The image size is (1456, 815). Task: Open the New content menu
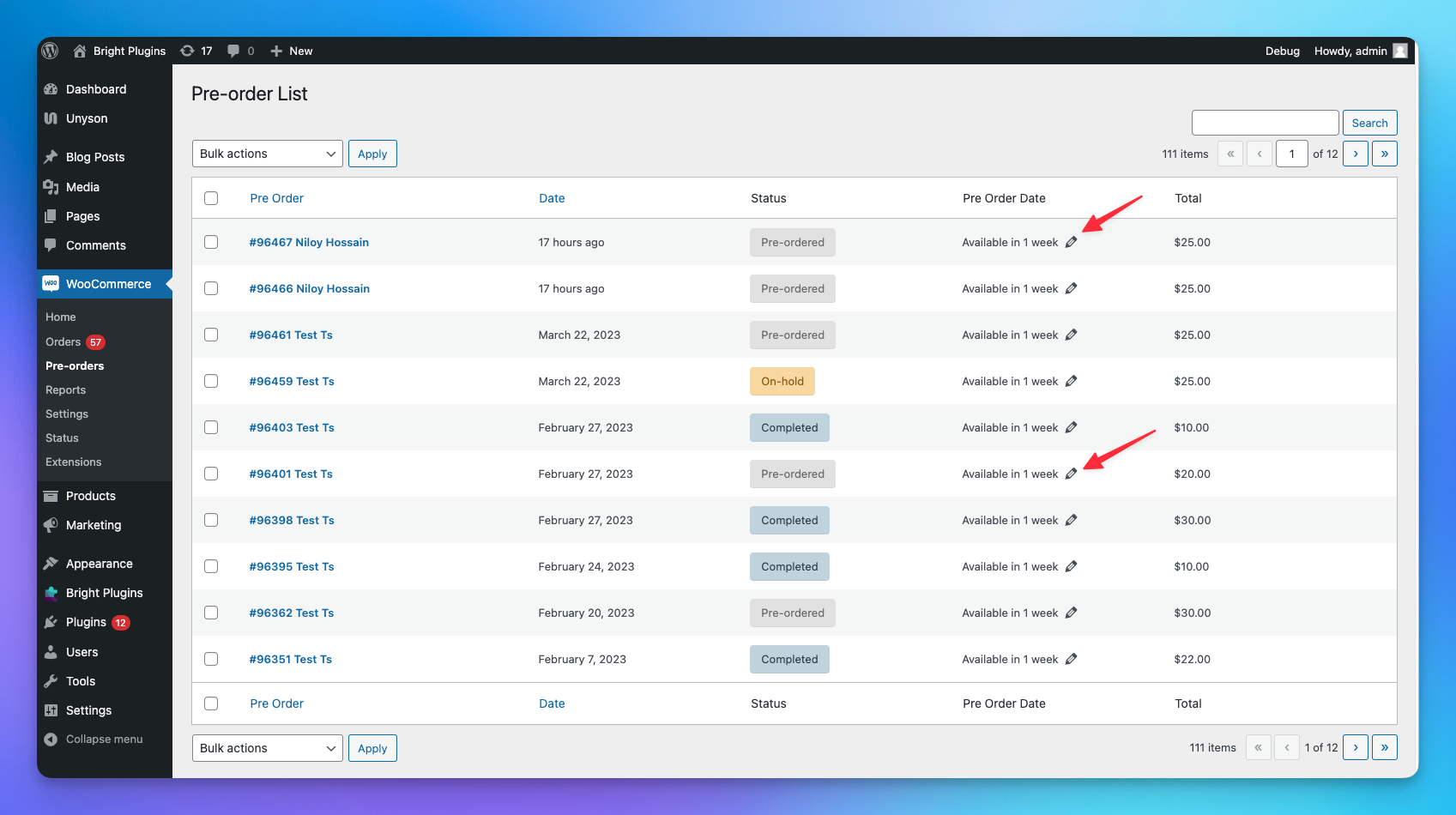(x=292, y=51)
